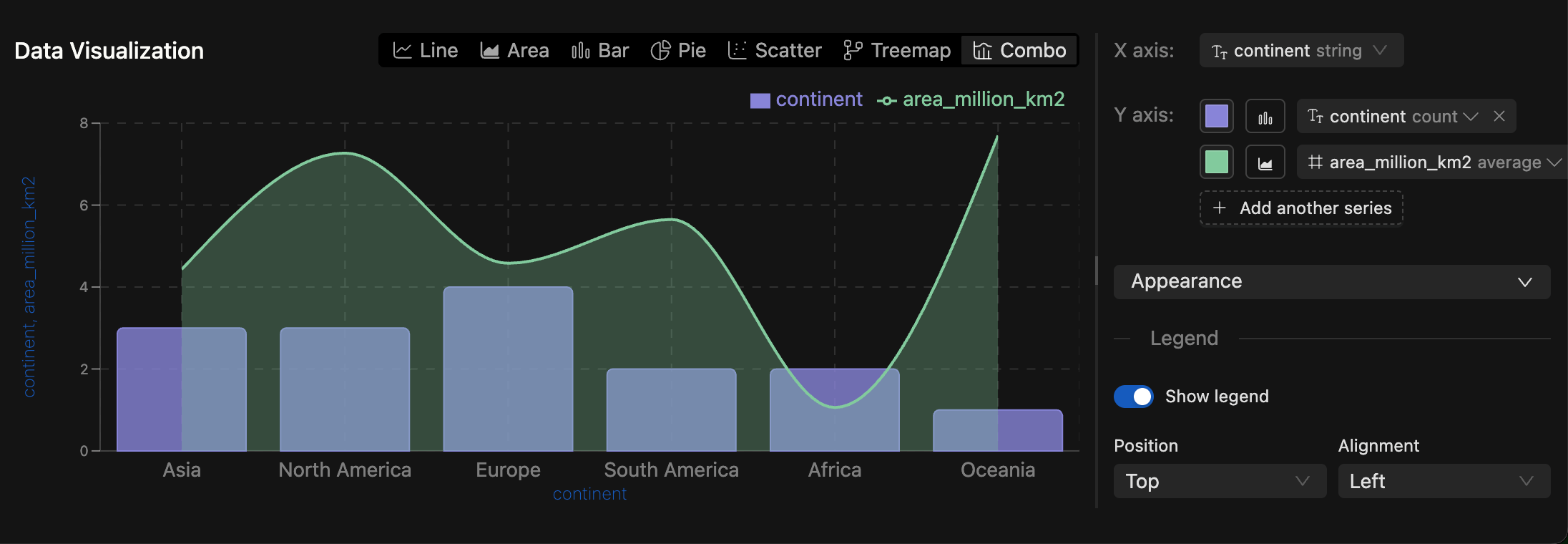
Task: Click the Europe bar in the chart
Action: [x=508, y=369]
